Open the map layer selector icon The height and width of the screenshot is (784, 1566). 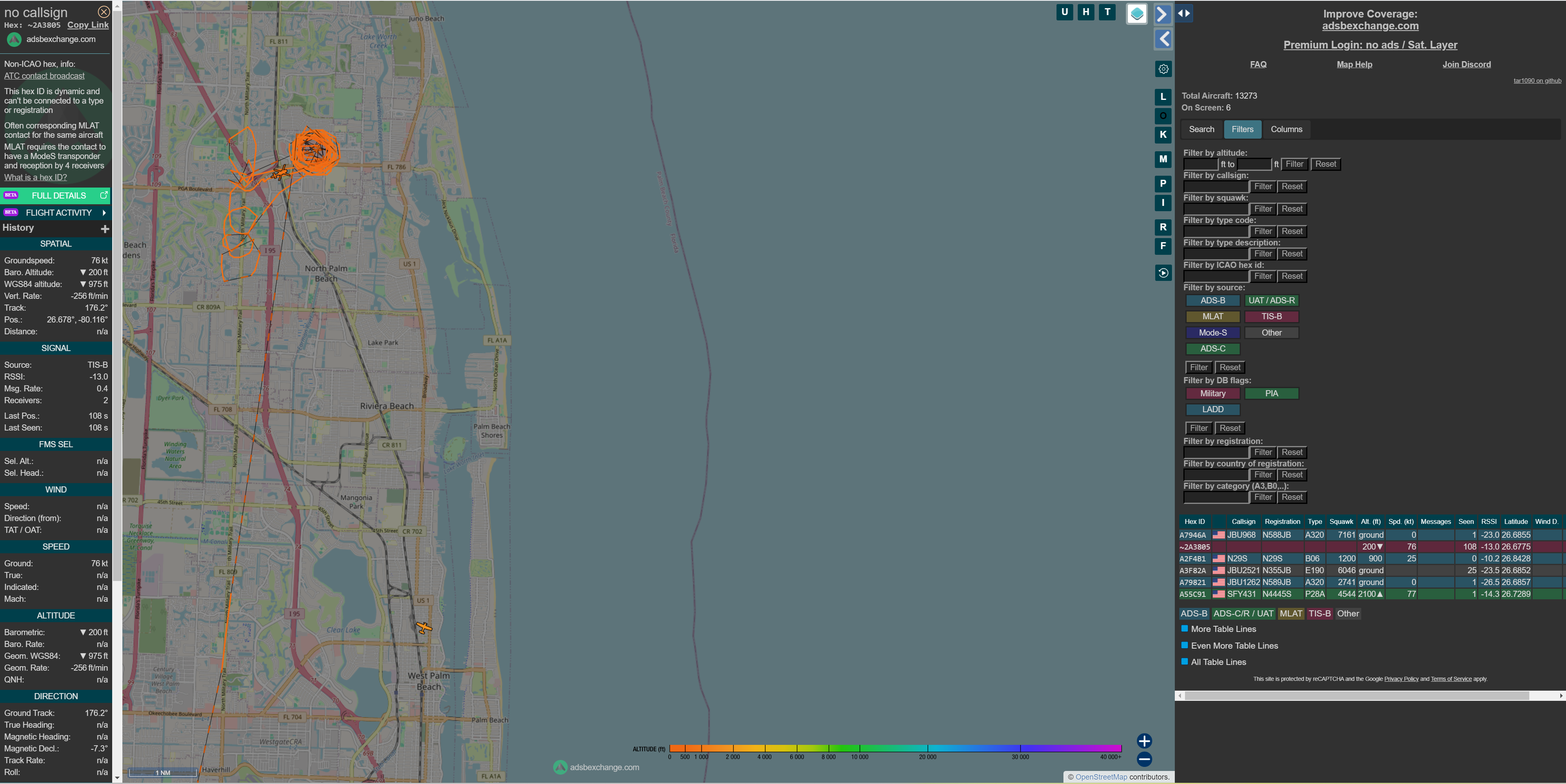(x=1137, y=13)
